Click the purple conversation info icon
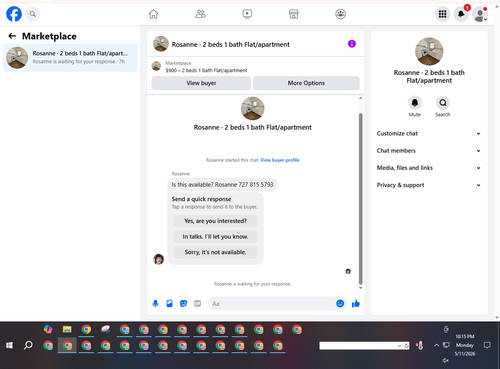This screenshot has height=369, width=500. click(x=352, y=44)
